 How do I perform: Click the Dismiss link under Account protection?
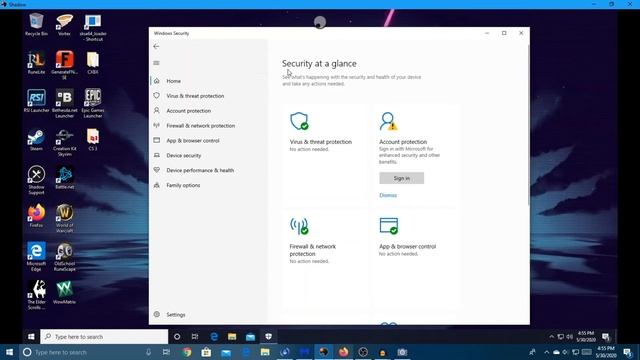coord(388,195)
